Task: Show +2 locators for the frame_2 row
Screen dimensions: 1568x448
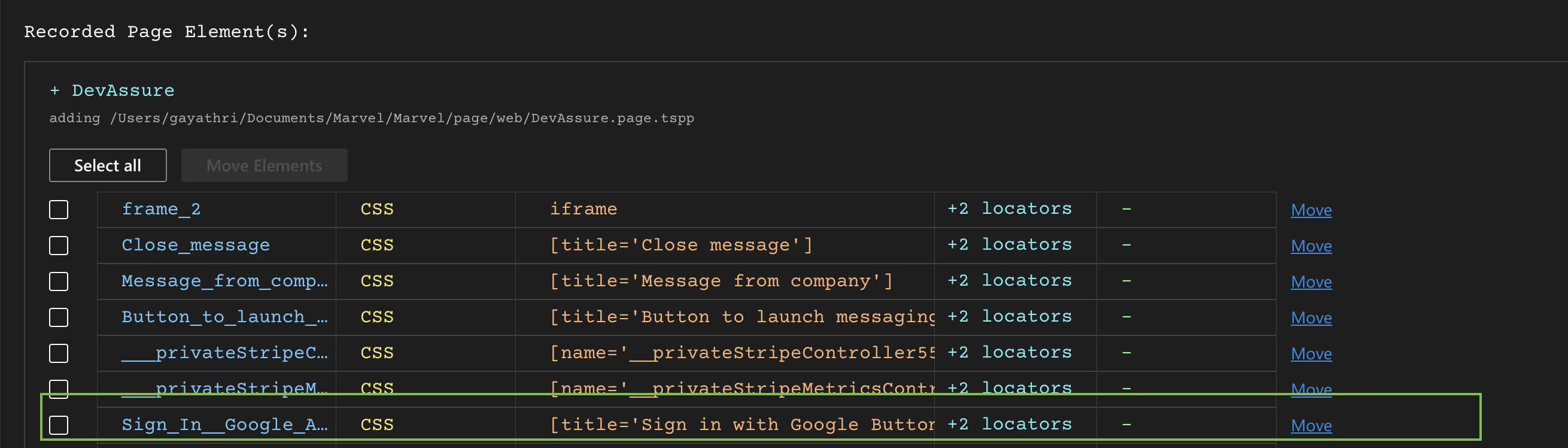Action: [x=1009, y=208]
